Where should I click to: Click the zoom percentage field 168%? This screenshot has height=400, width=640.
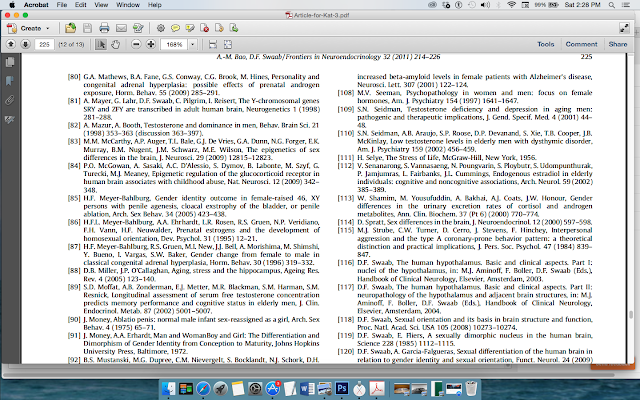coord(174,44)
